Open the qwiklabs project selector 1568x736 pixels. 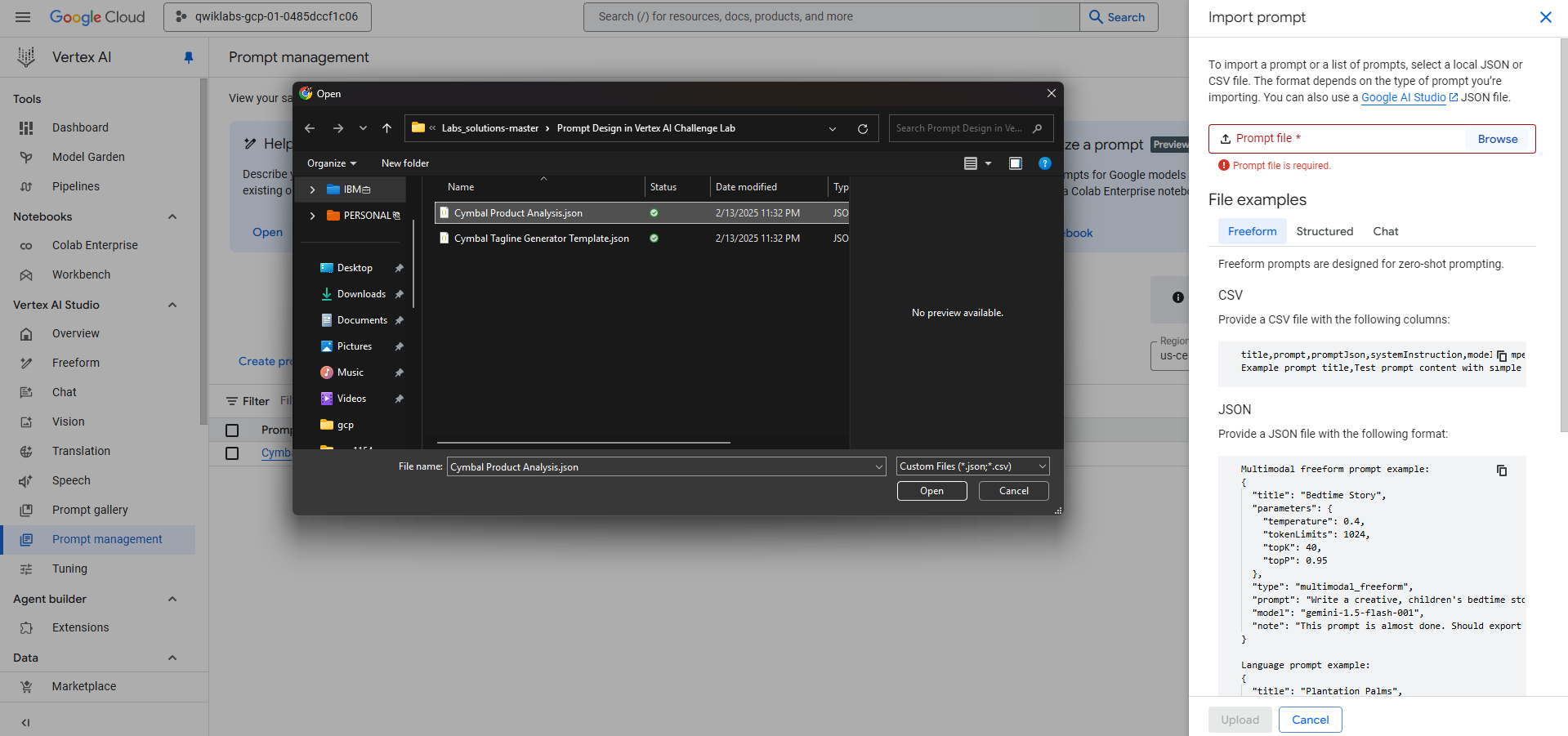pyautogui.click(x=267, y=17)
